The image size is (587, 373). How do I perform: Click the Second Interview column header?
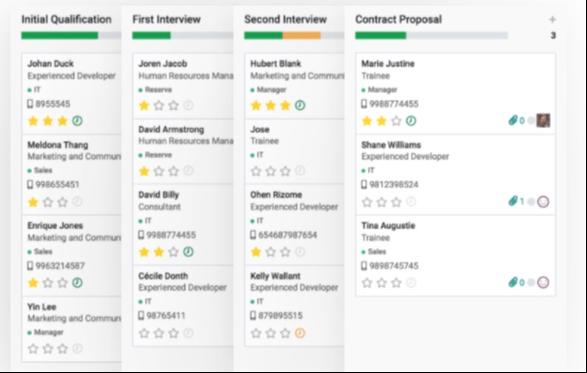click(285, 19)
